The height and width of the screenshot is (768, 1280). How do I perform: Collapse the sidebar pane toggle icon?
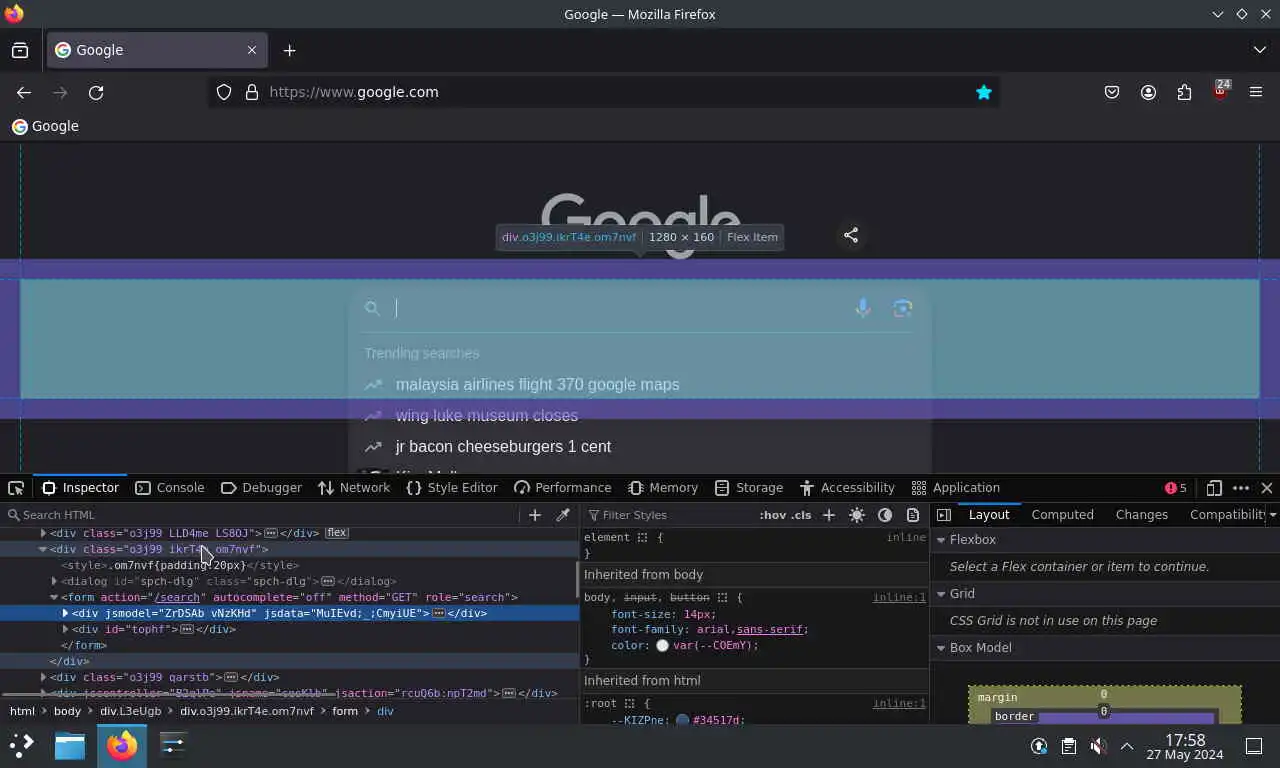pos(944,515)
